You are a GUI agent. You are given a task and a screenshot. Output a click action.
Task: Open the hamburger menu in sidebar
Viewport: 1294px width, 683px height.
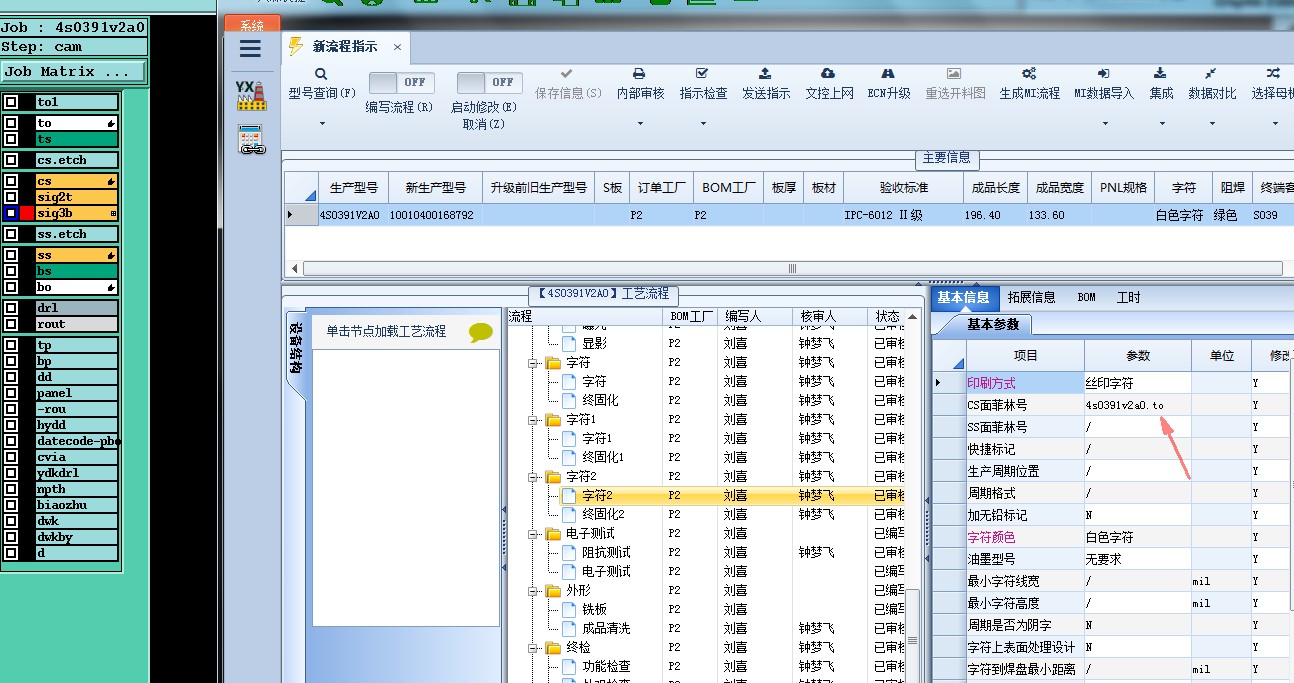click(250, 48)
